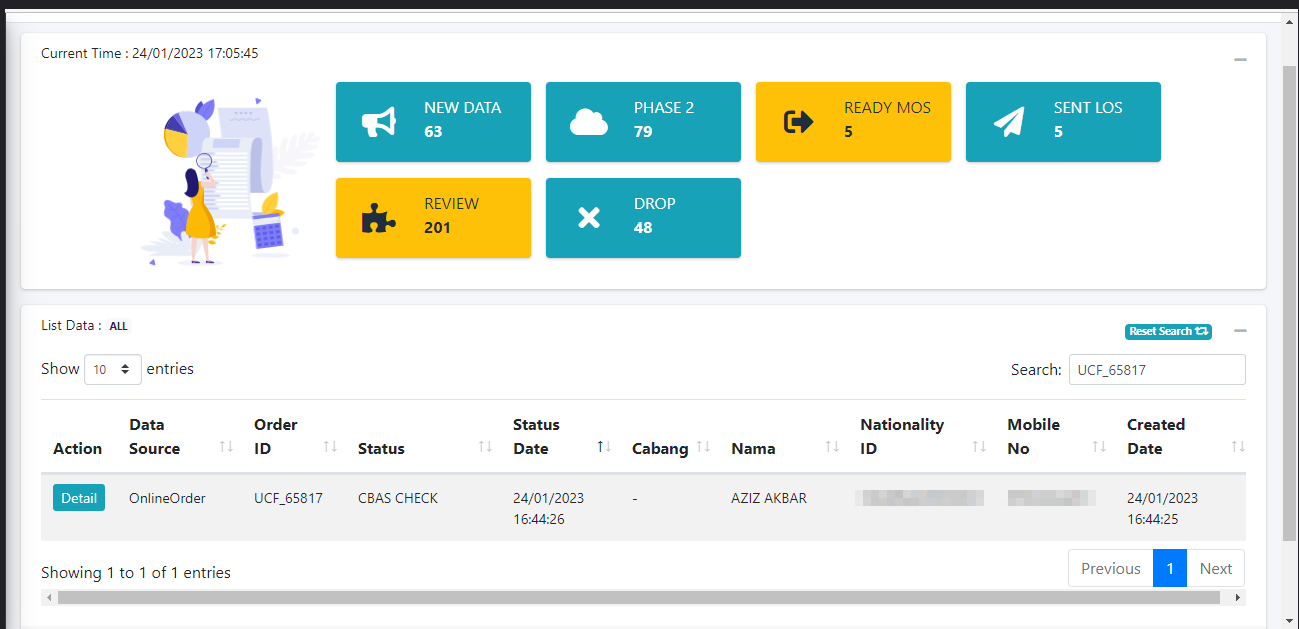
Task: Sort table by Cabang column
Action: coord(669,437)
